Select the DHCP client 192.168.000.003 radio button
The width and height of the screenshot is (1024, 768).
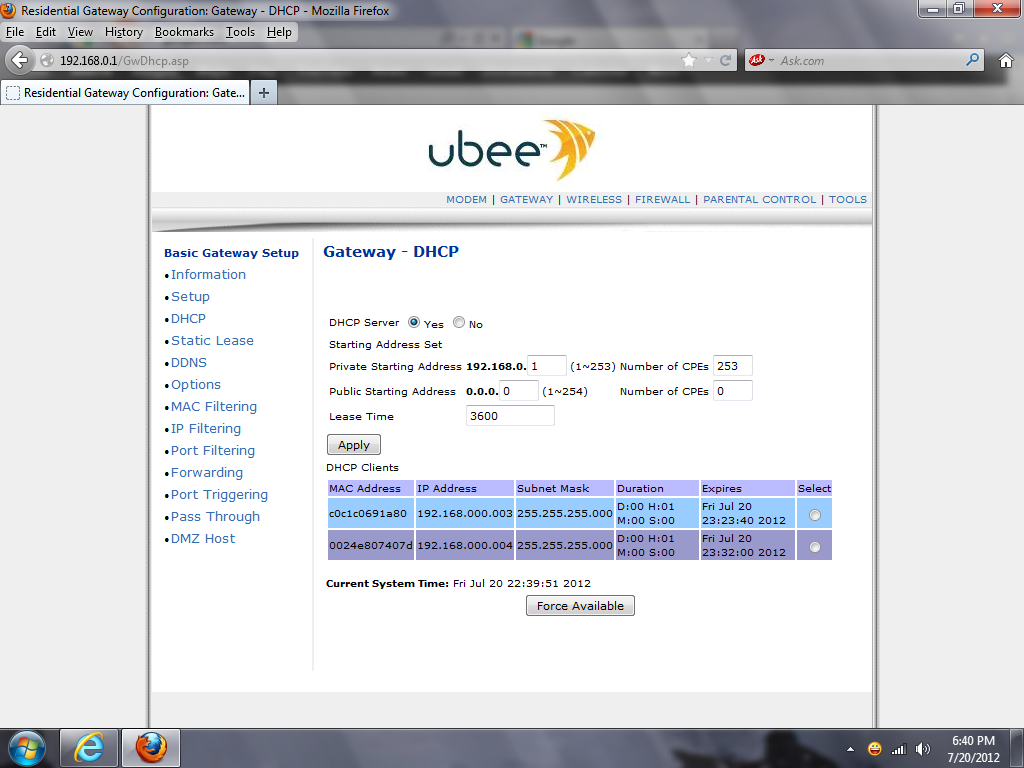[814, 515]
